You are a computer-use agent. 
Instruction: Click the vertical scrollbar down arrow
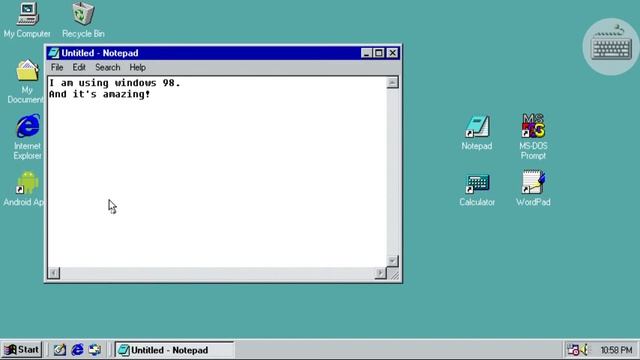tap(392, 261)
